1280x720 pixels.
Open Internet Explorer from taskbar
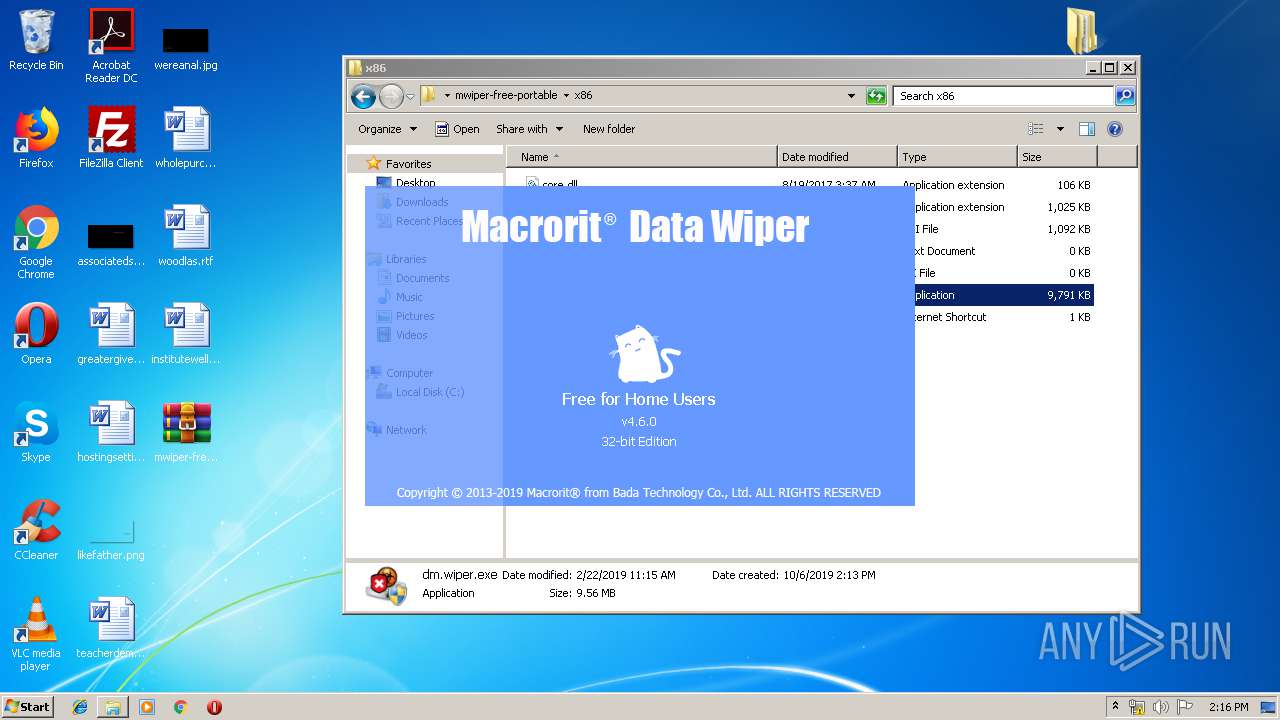pyautogui.click(x=80, y=707)
